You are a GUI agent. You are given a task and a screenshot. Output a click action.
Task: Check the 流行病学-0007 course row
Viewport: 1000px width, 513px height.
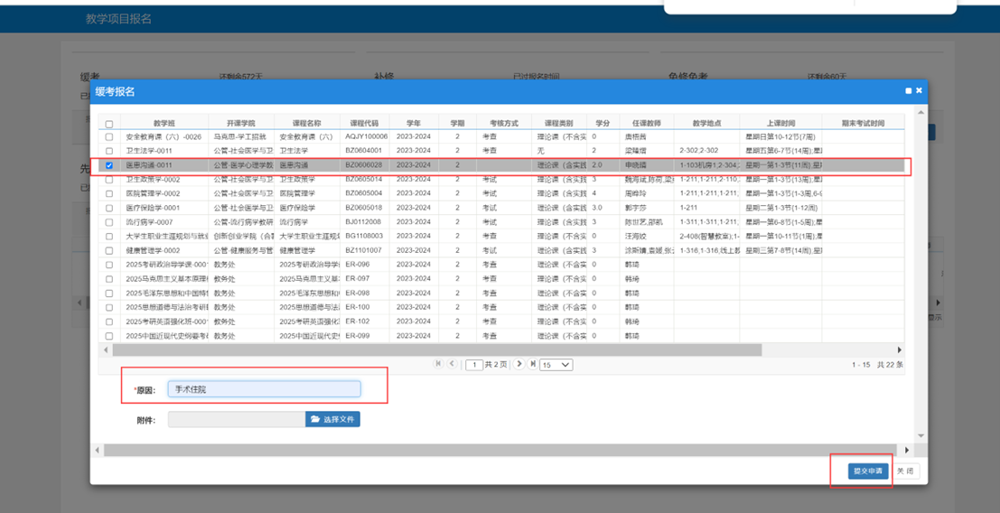point(109,222)
